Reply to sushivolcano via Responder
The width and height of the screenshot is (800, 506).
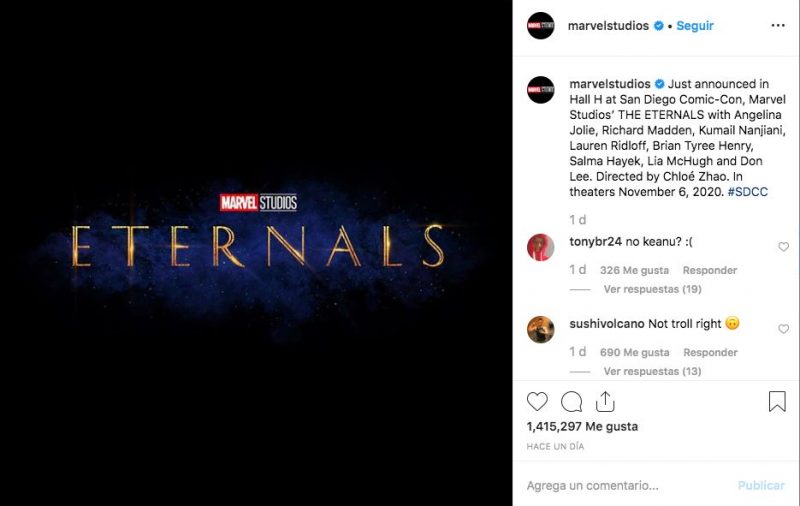(710, 352)
